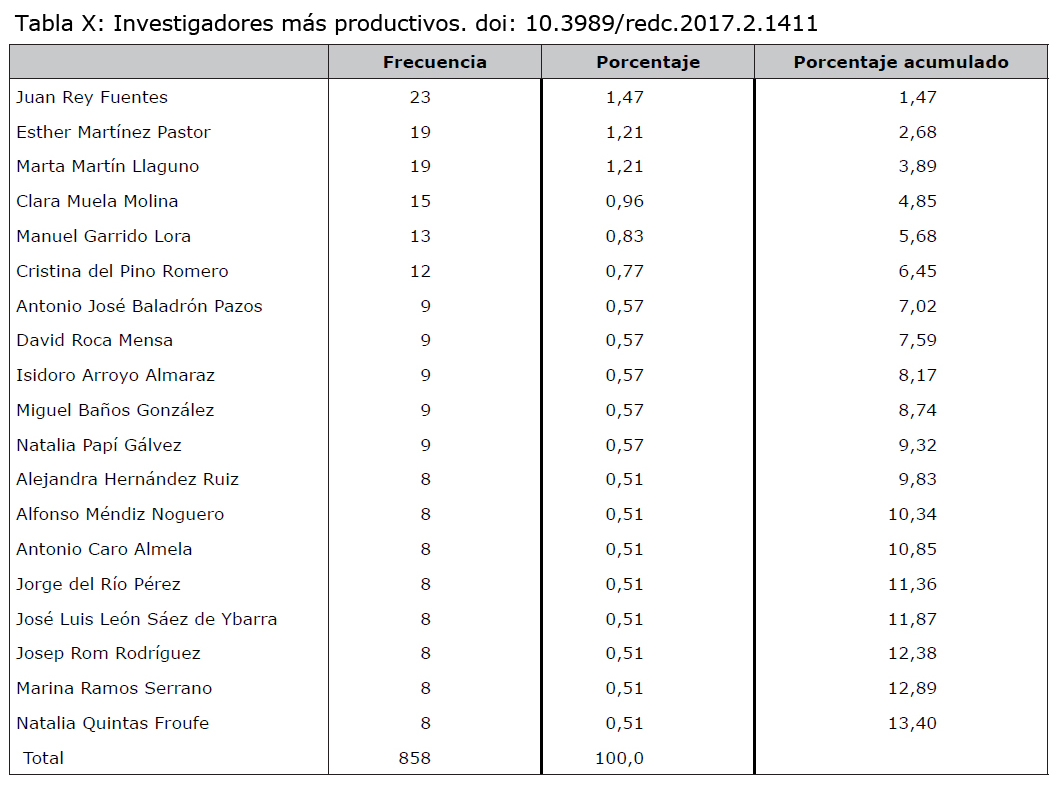Select the Marta Martín Llaguno name
This screenshot has width=1056, height=787.
[108, 166]
